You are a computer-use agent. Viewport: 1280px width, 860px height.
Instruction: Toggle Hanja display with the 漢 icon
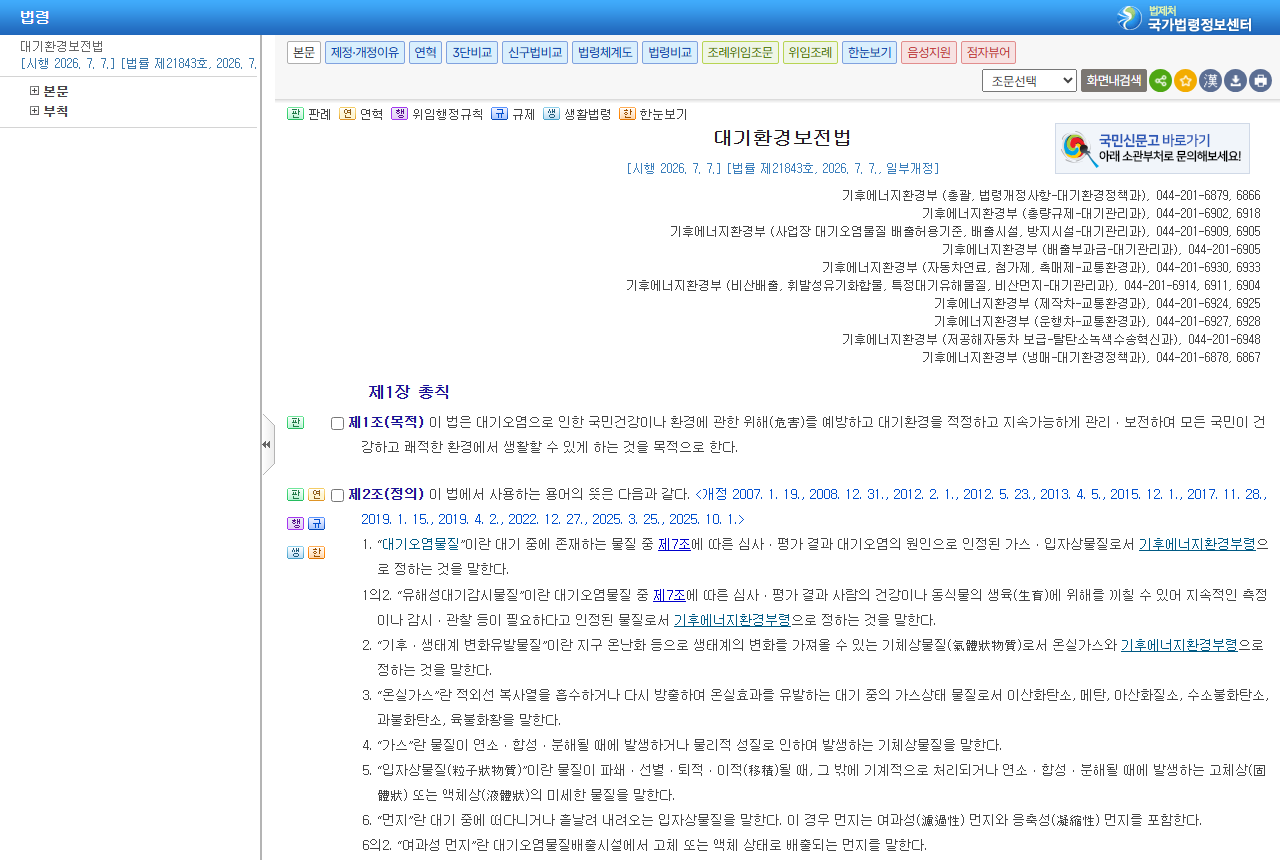[x=1210, y=81]
